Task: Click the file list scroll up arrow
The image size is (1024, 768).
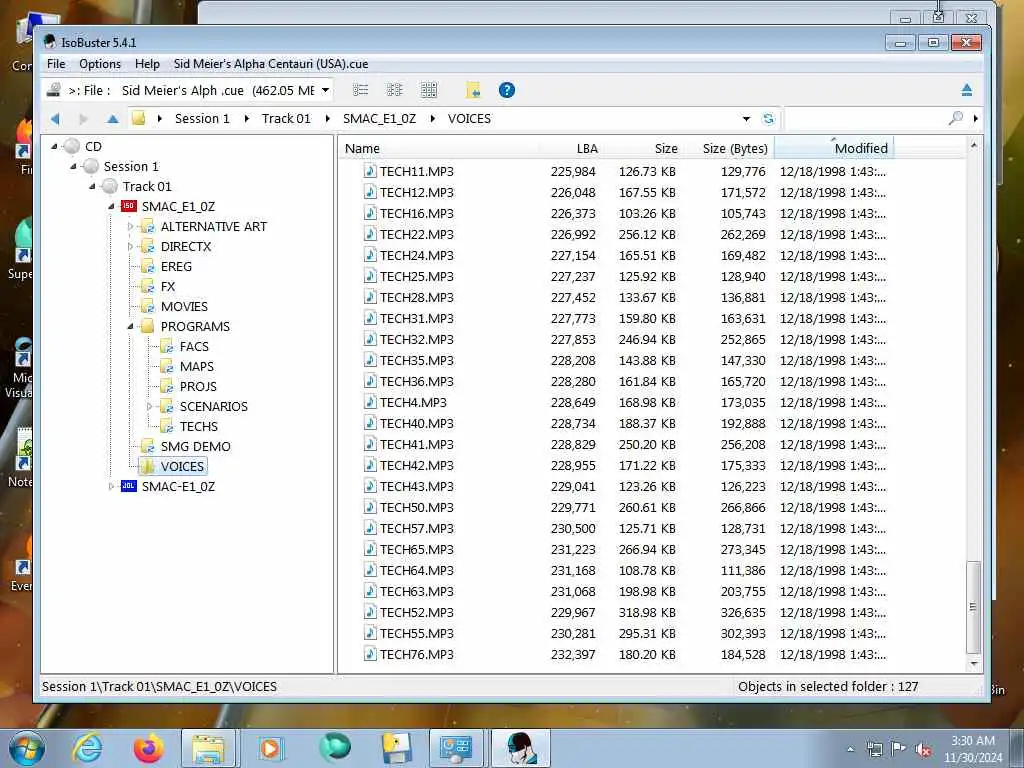Action: coord(974,146)
